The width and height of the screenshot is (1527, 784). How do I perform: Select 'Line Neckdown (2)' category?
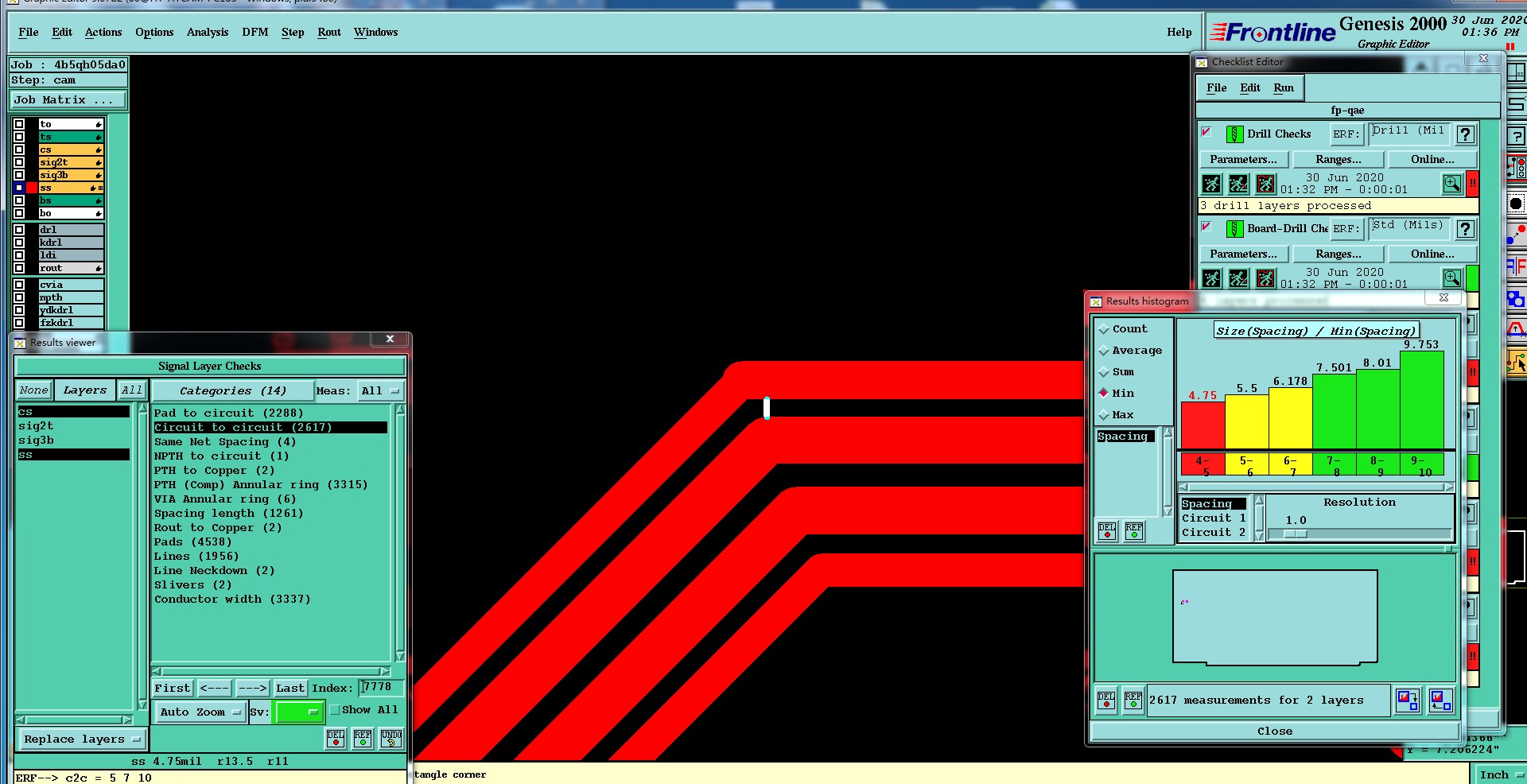pyautogui.click(x=214, y=571)
